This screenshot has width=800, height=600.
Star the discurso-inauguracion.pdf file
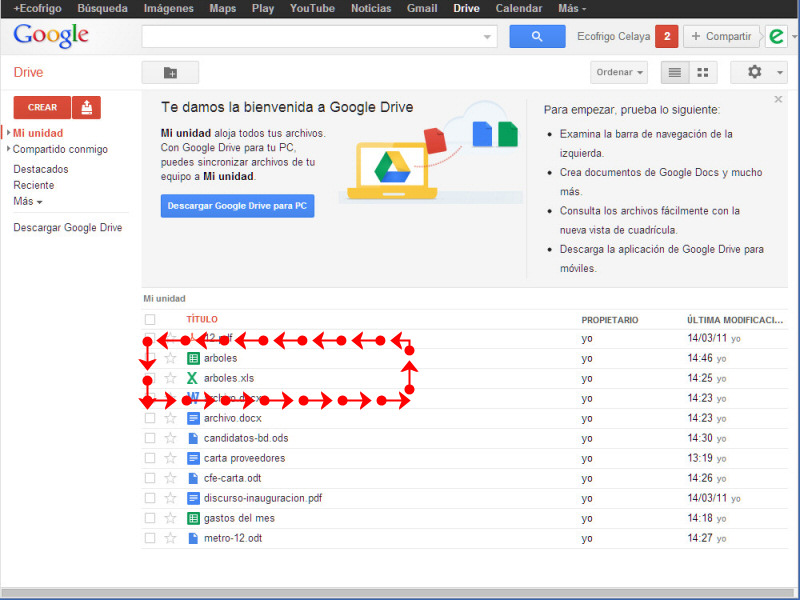170,498
